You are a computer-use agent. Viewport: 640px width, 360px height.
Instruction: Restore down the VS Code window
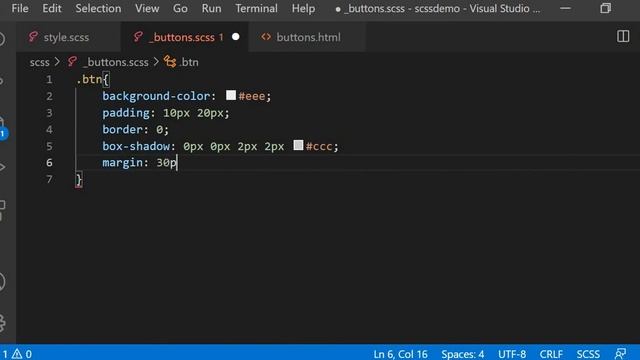point(606,8)
